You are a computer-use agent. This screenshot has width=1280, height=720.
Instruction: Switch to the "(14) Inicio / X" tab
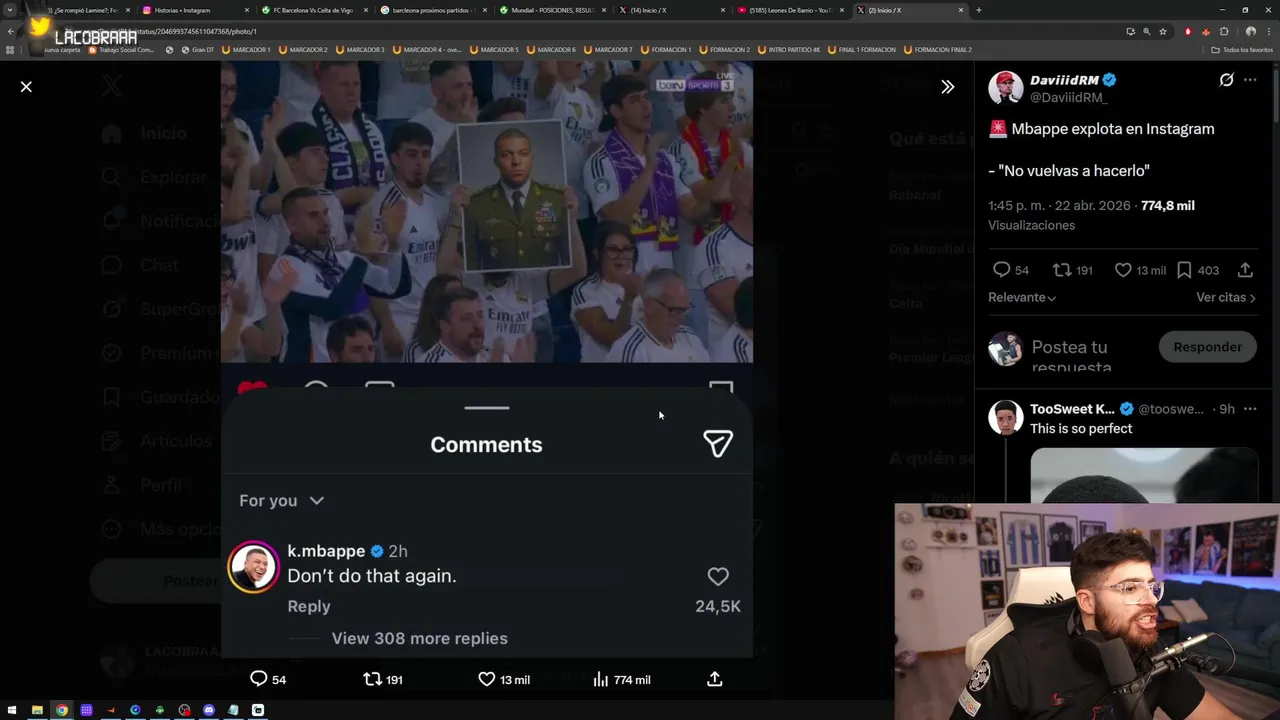[x=671, y=10]
